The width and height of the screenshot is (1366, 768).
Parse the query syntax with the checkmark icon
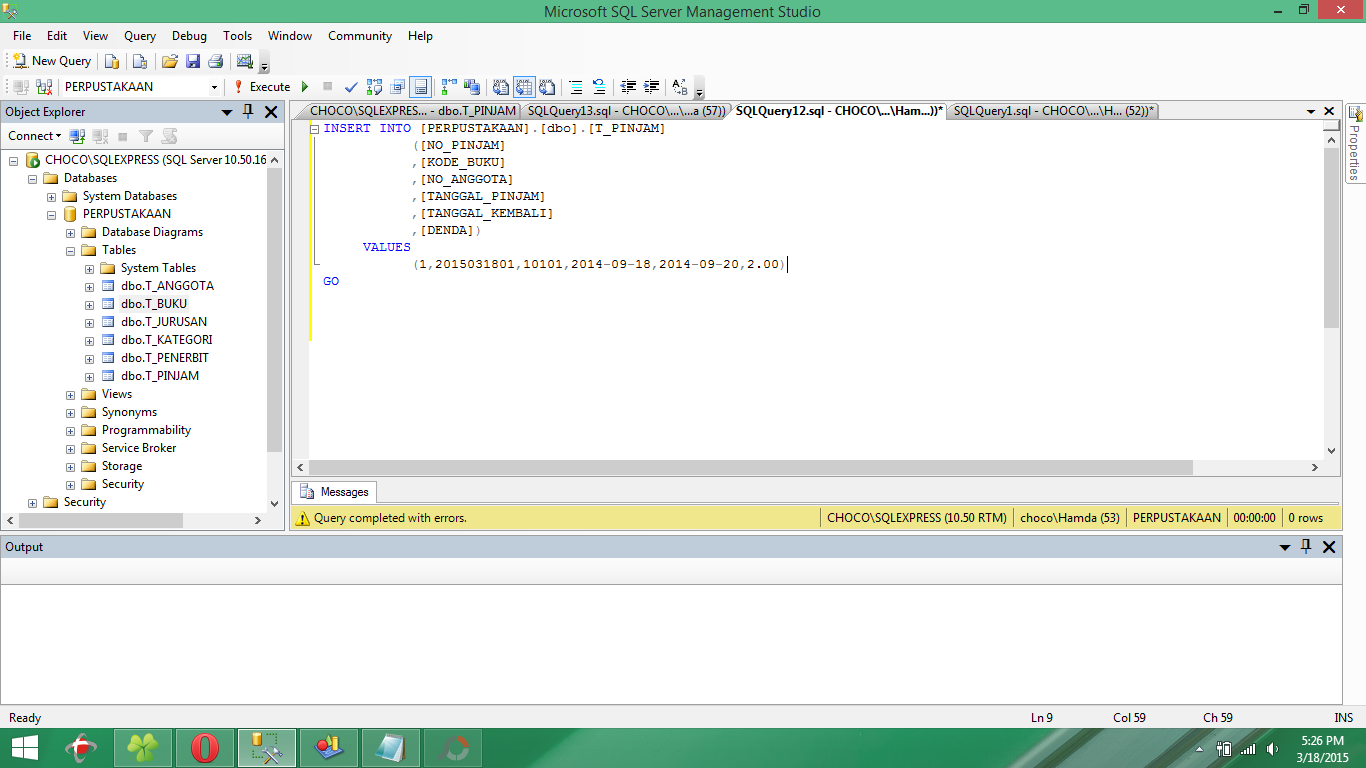(351, 87)
